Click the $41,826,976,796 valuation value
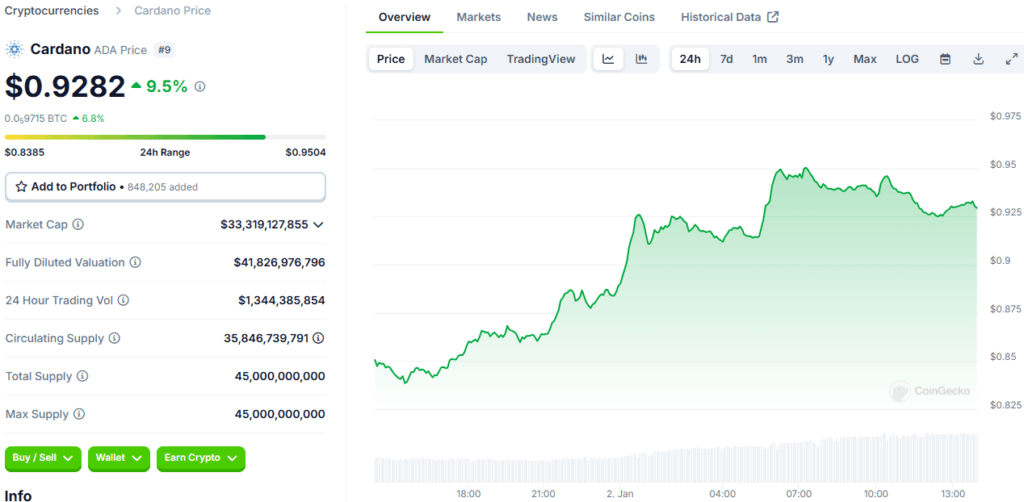The image size is (1024, 502). tap(280, 262)
